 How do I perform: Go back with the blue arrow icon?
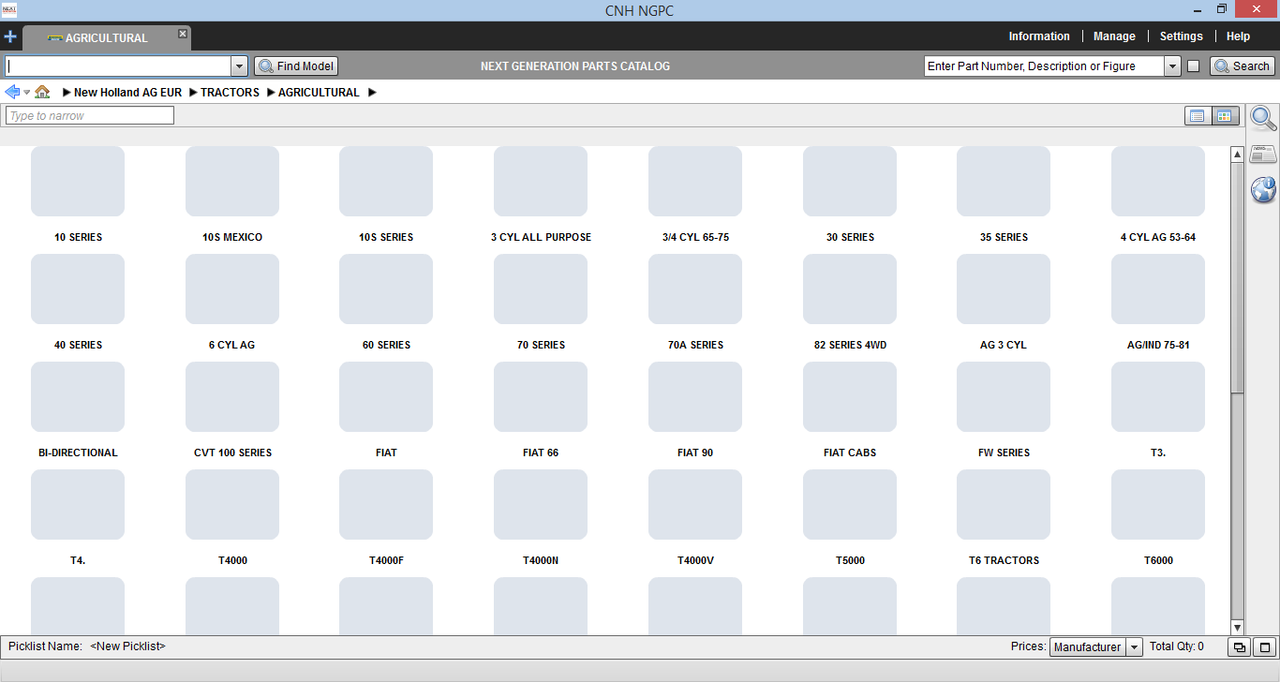coord(12,92)
